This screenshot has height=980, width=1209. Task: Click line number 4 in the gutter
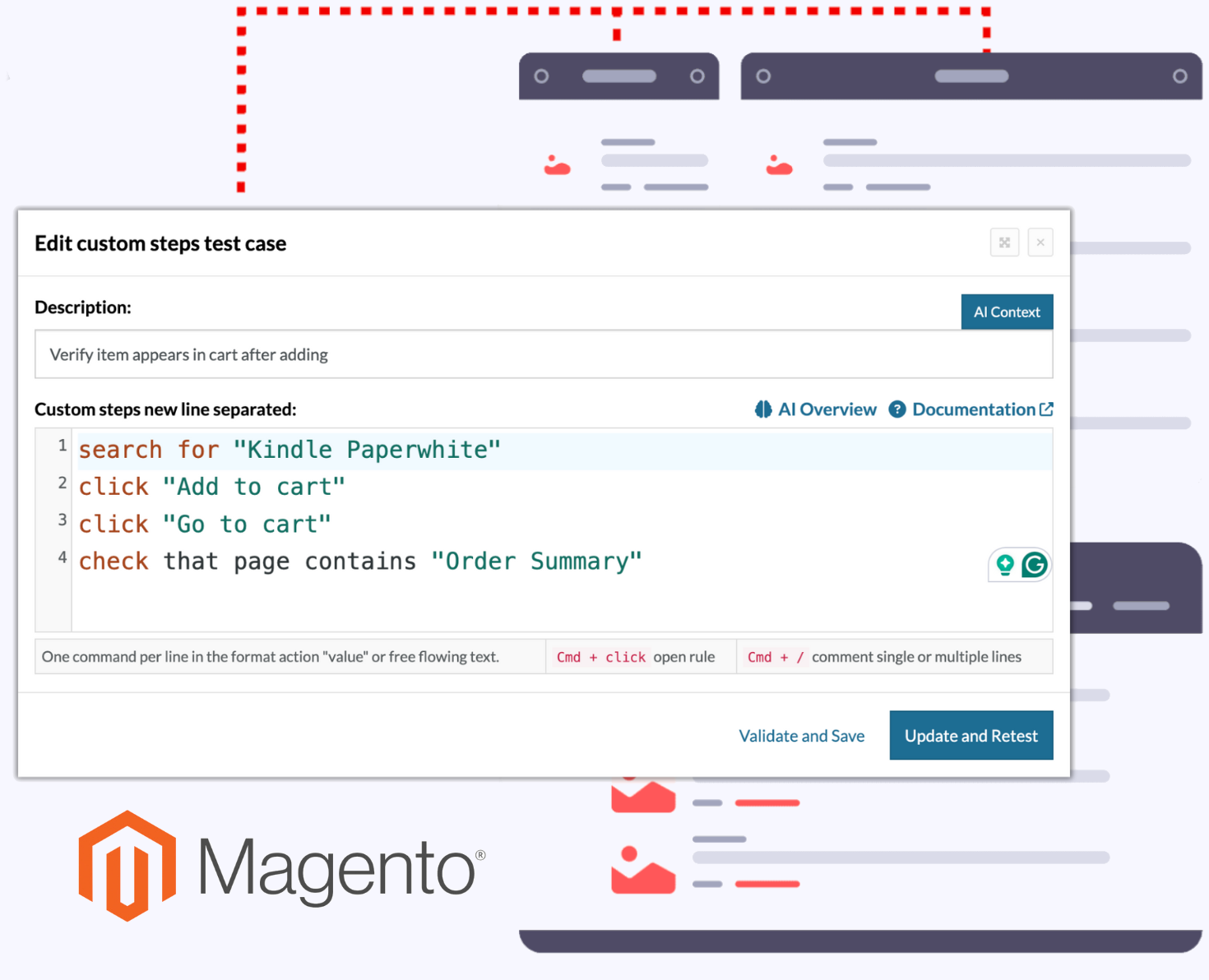tap(62, 557)
